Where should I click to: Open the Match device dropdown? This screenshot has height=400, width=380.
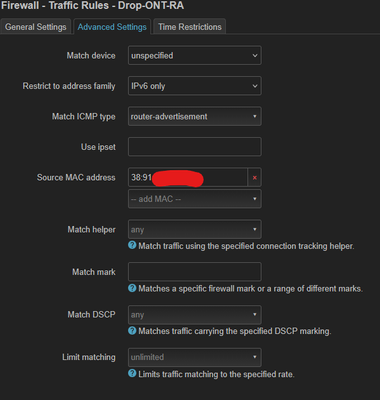tap(195, 55)
